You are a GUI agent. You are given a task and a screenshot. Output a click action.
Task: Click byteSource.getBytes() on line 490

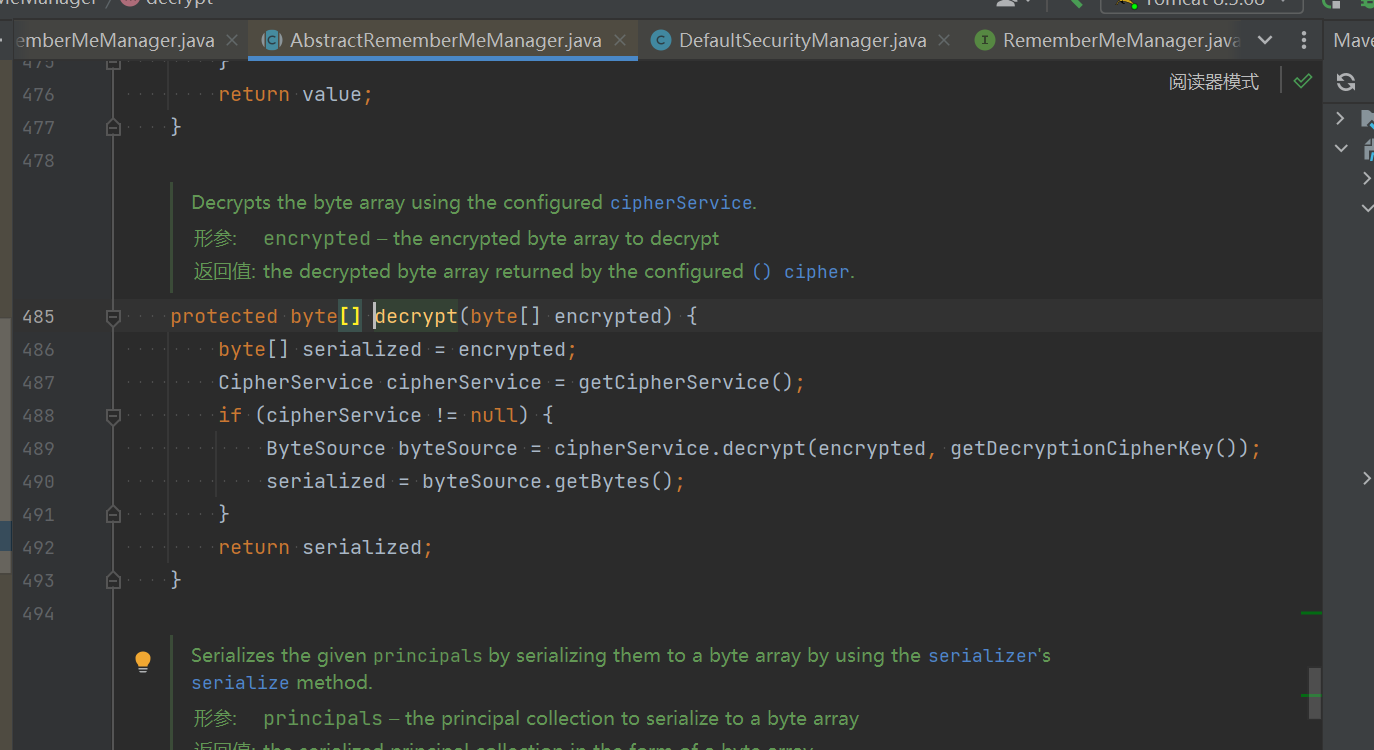click(x=548, y=482)
